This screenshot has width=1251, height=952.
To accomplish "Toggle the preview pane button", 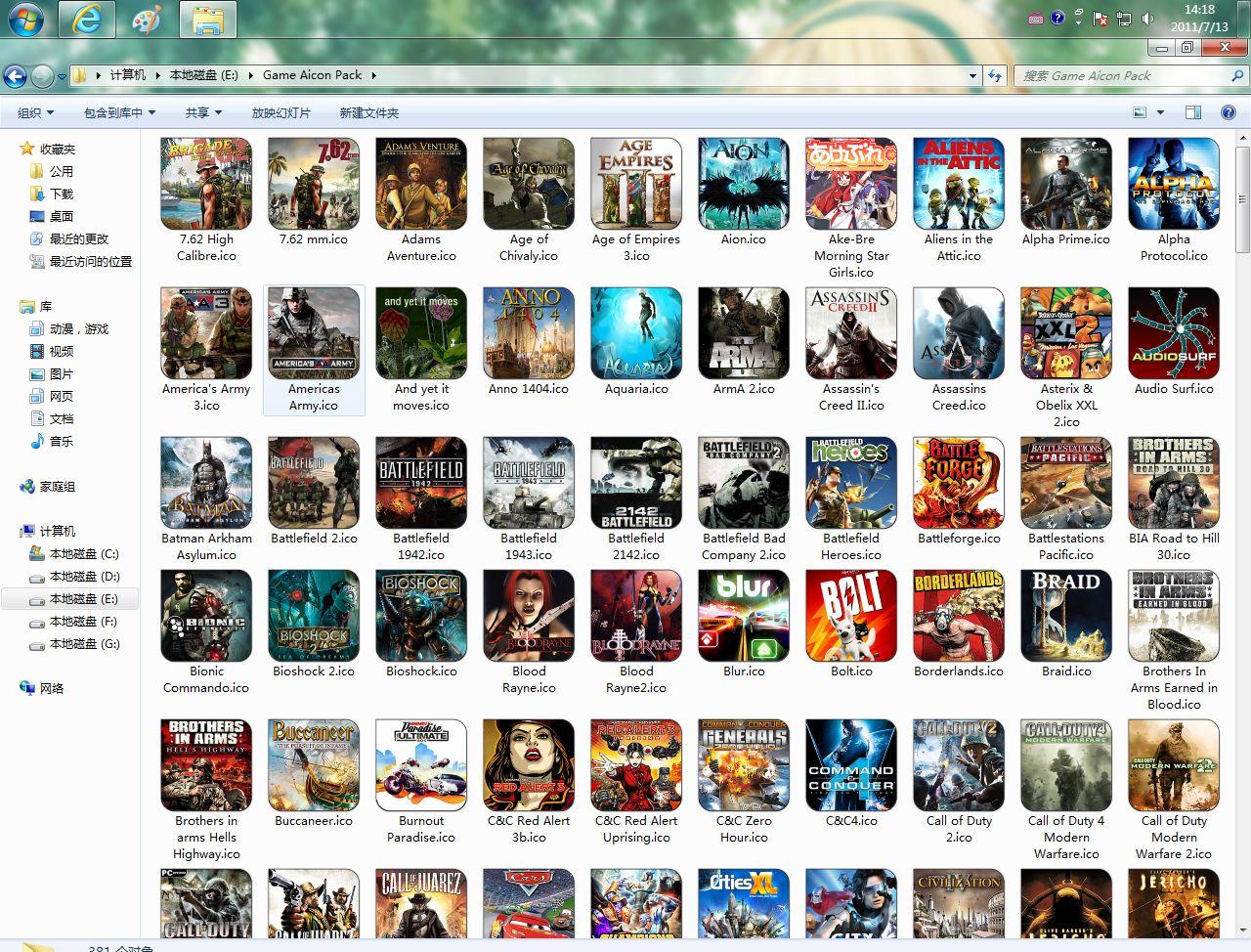I will [1192, 112].
